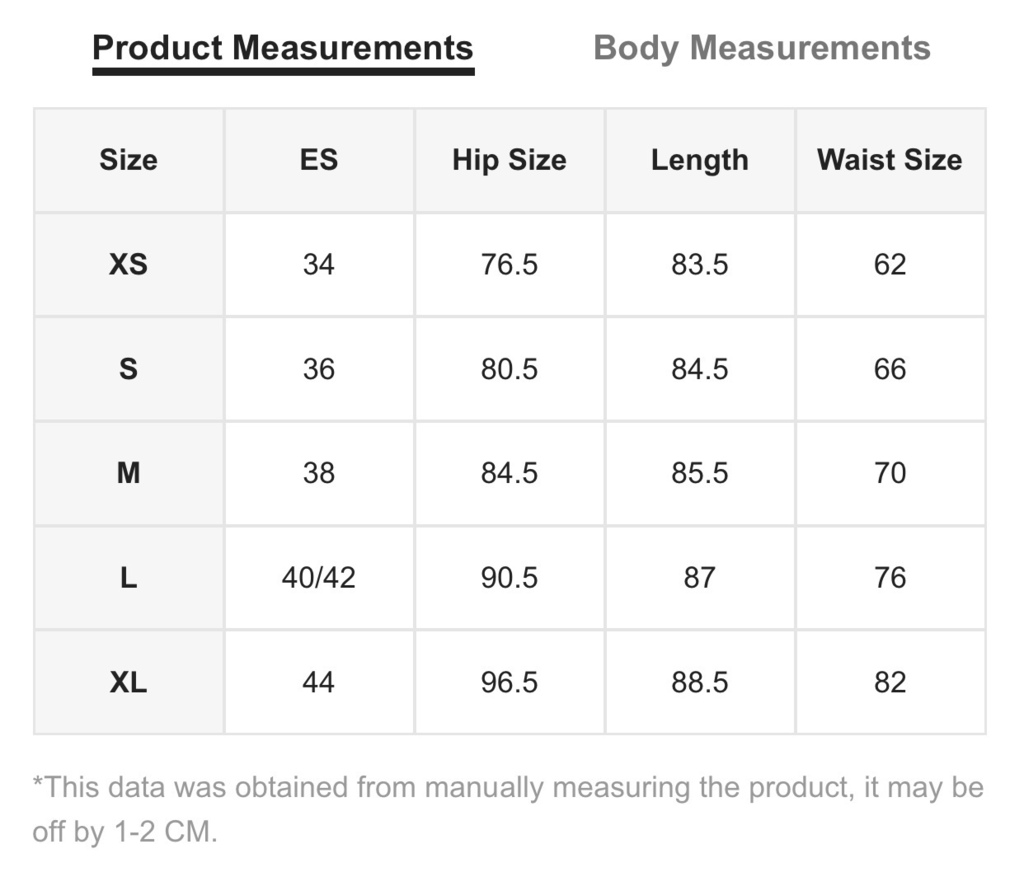Click the 40/42 ES value cell

319,577
